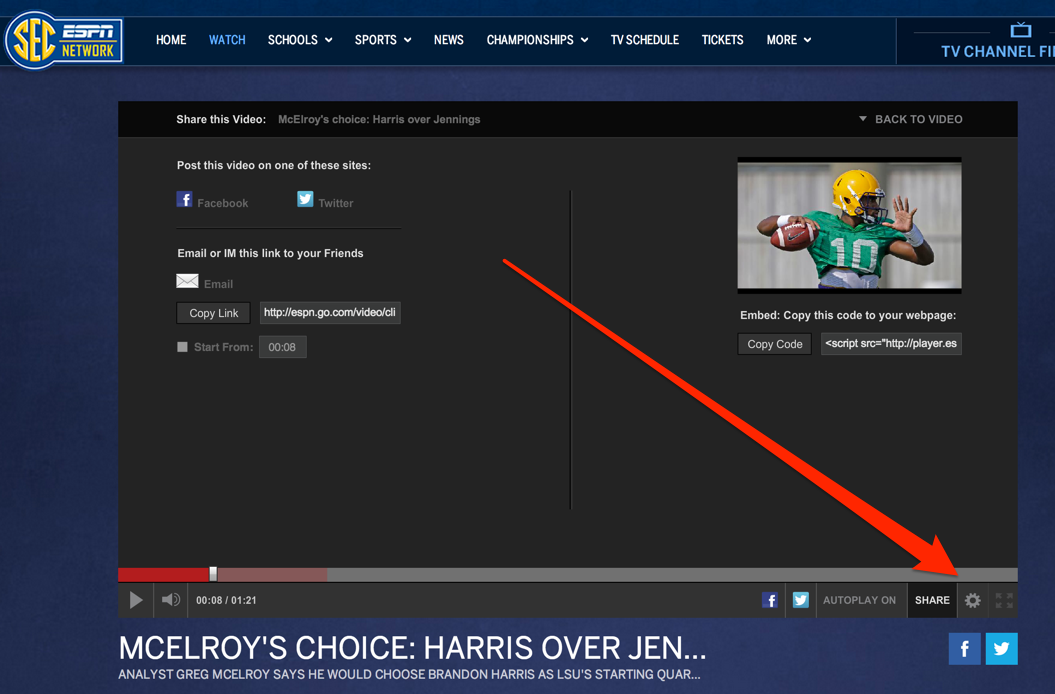Enter fullscreen mode
The width and height of the screenshot is (1055, 694).
(1004, 600)
